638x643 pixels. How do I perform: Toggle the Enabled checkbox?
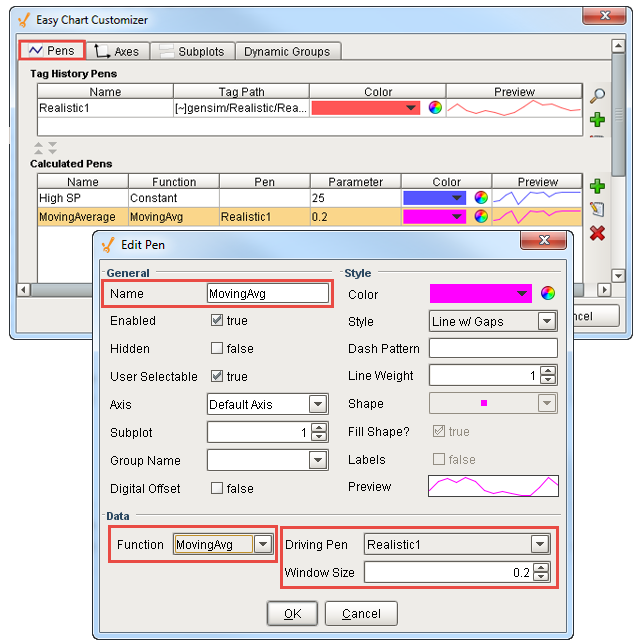[217, 321]
